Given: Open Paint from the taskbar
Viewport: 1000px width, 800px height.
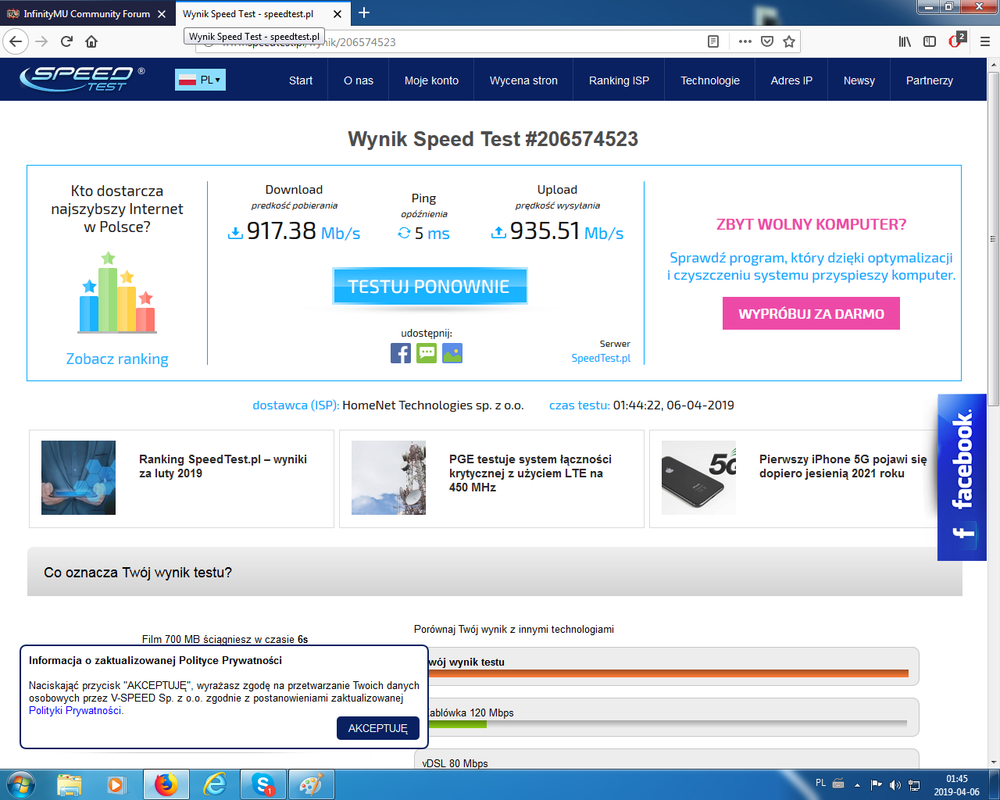Looking at the screenshot, I should click(x=311, y=785).
